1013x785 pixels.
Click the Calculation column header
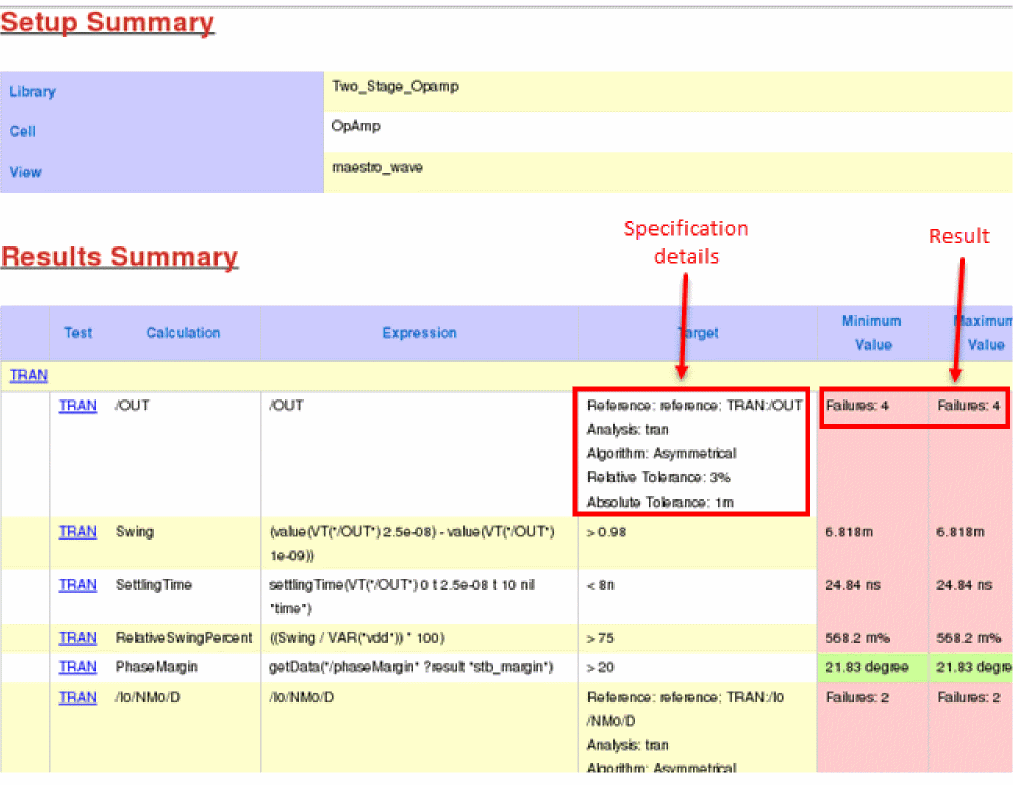183,333
